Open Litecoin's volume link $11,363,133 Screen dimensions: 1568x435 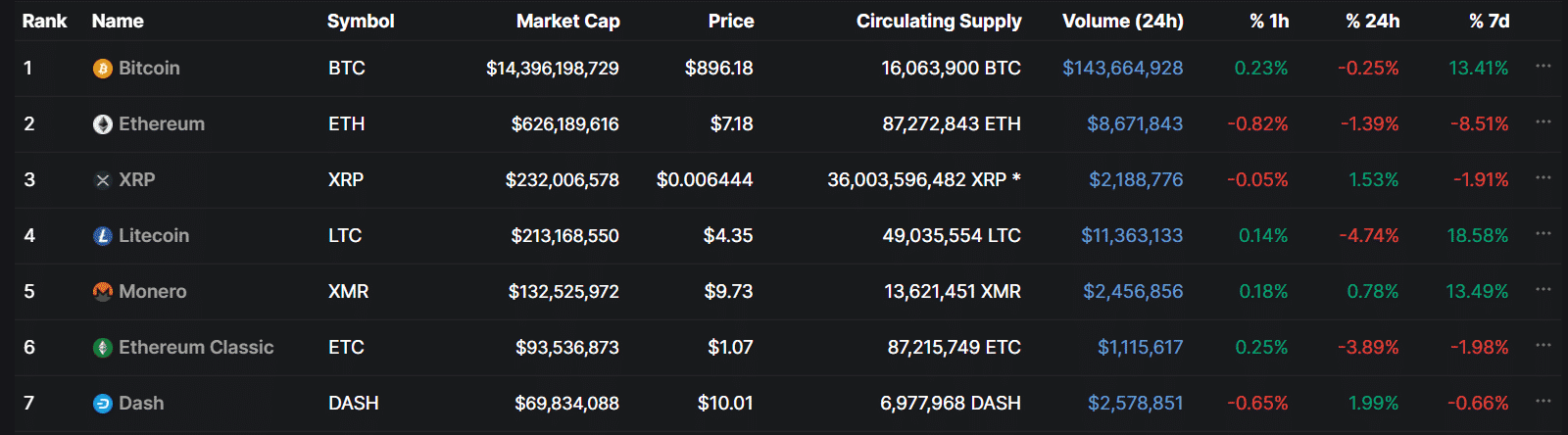1131,236
